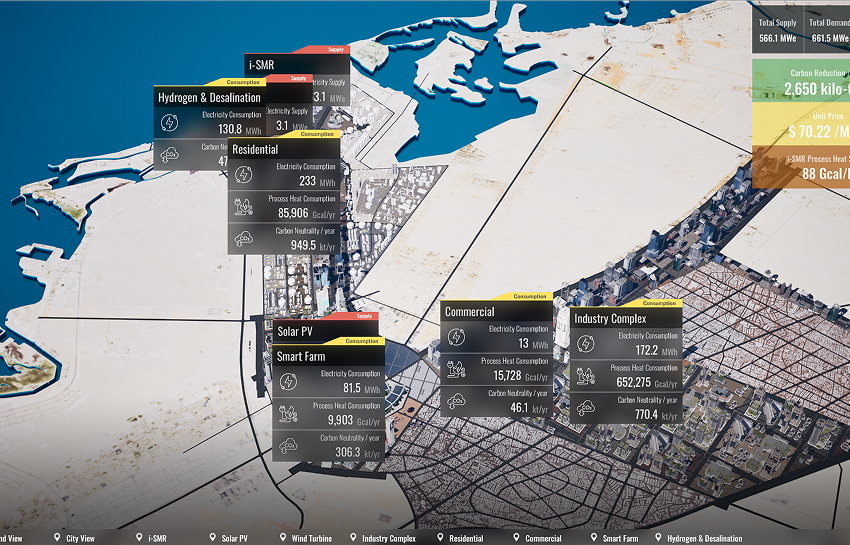The image size is (850, 545).
Task: Click Residential electricity consumption lightning icon
Action: pos(243,174)
